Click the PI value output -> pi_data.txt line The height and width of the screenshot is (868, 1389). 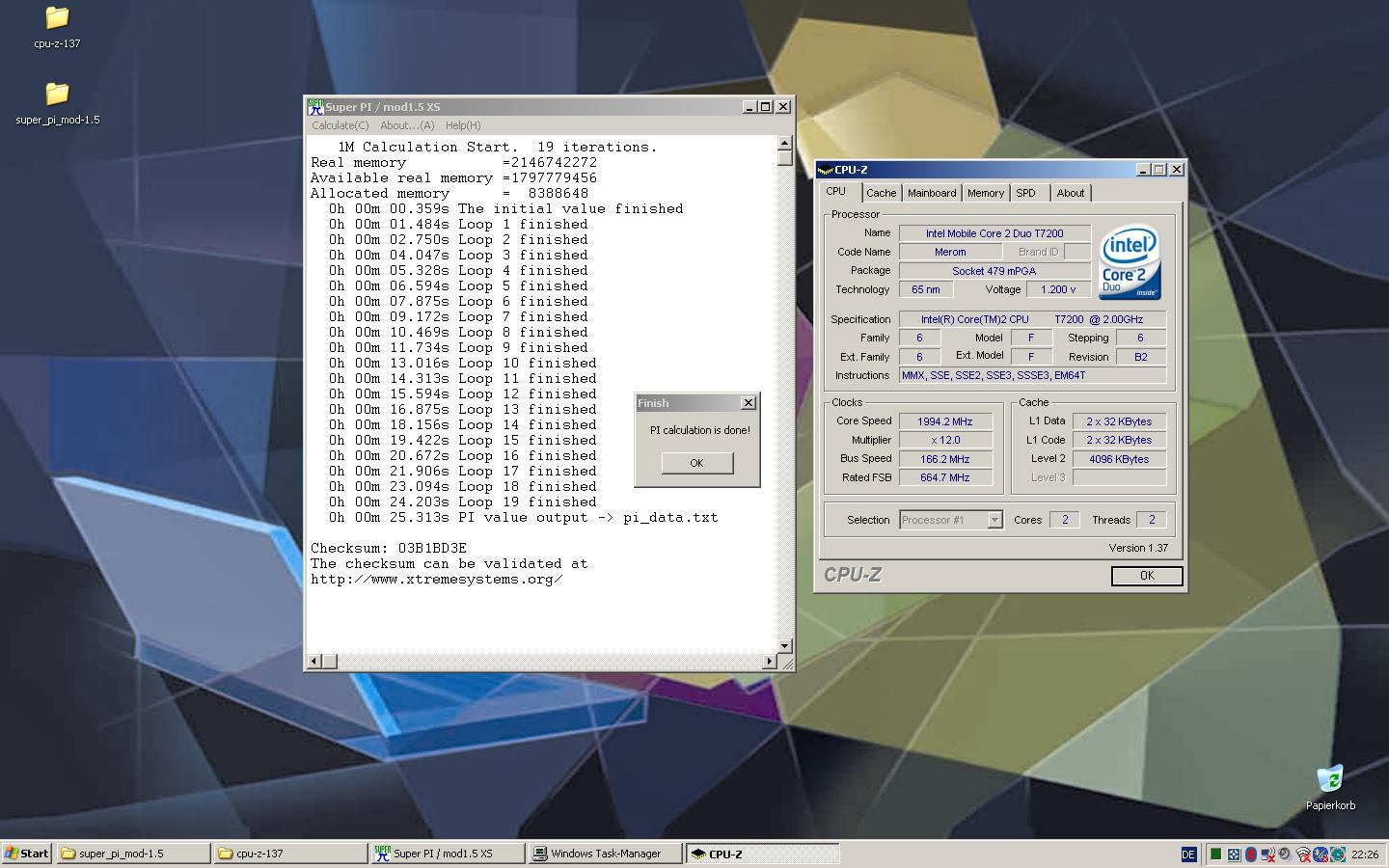pos(523,517)
